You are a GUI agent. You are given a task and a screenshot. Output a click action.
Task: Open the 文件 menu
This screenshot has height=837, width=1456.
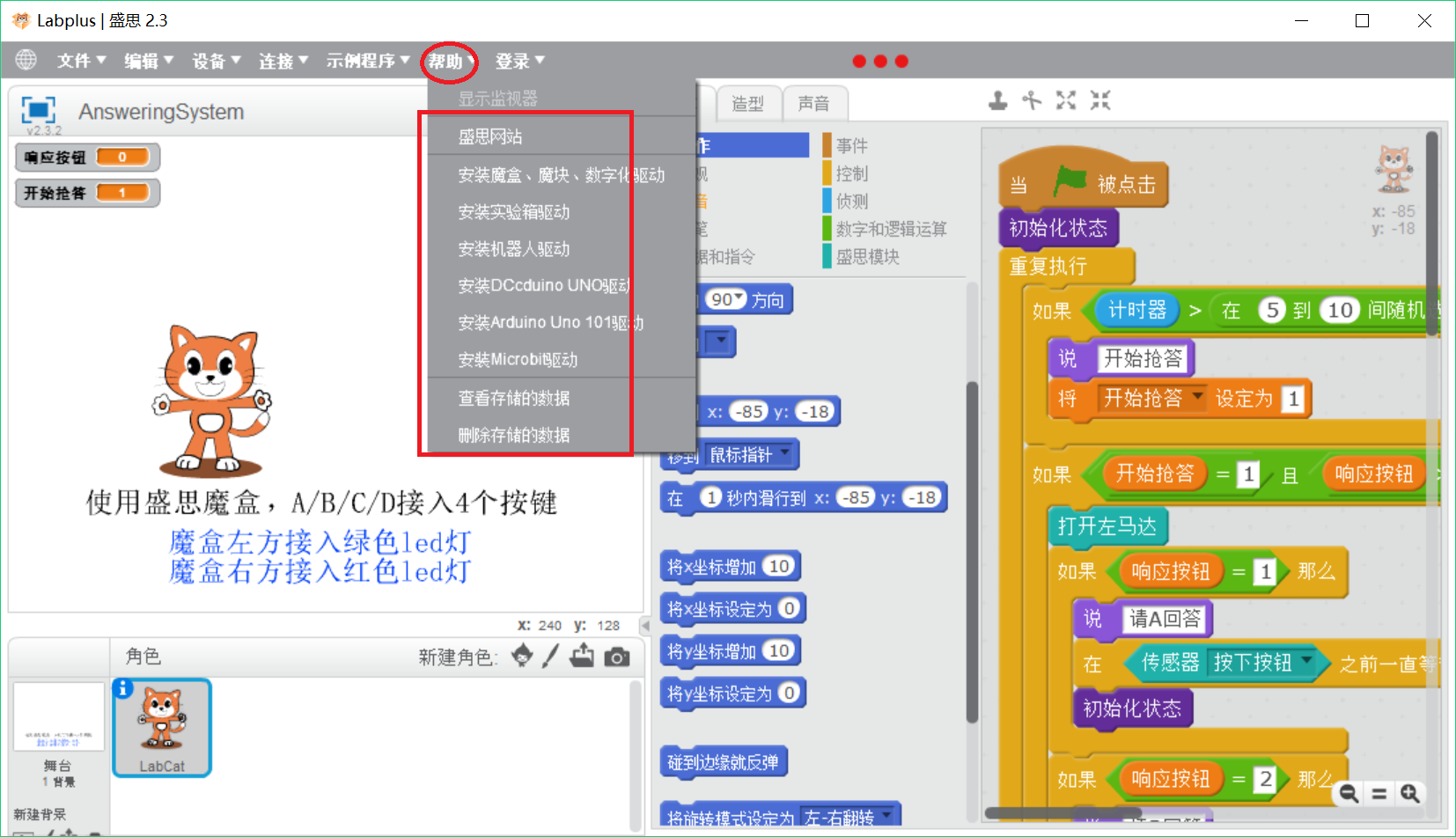point(81,61)
